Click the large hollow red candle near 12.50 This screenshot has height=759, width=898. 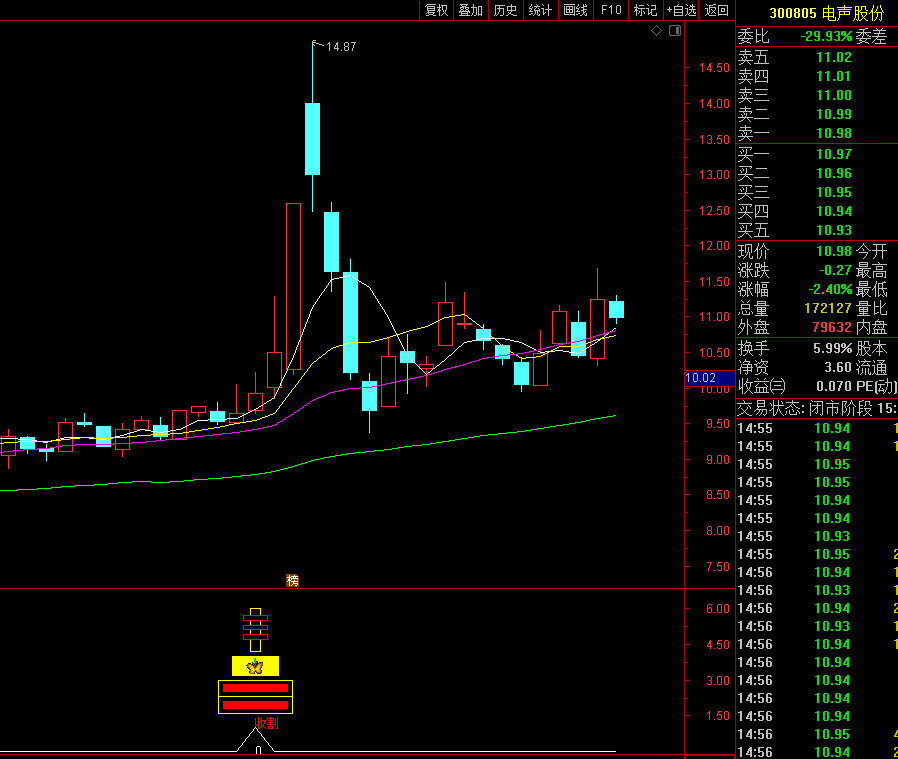[x=293, y=286]
